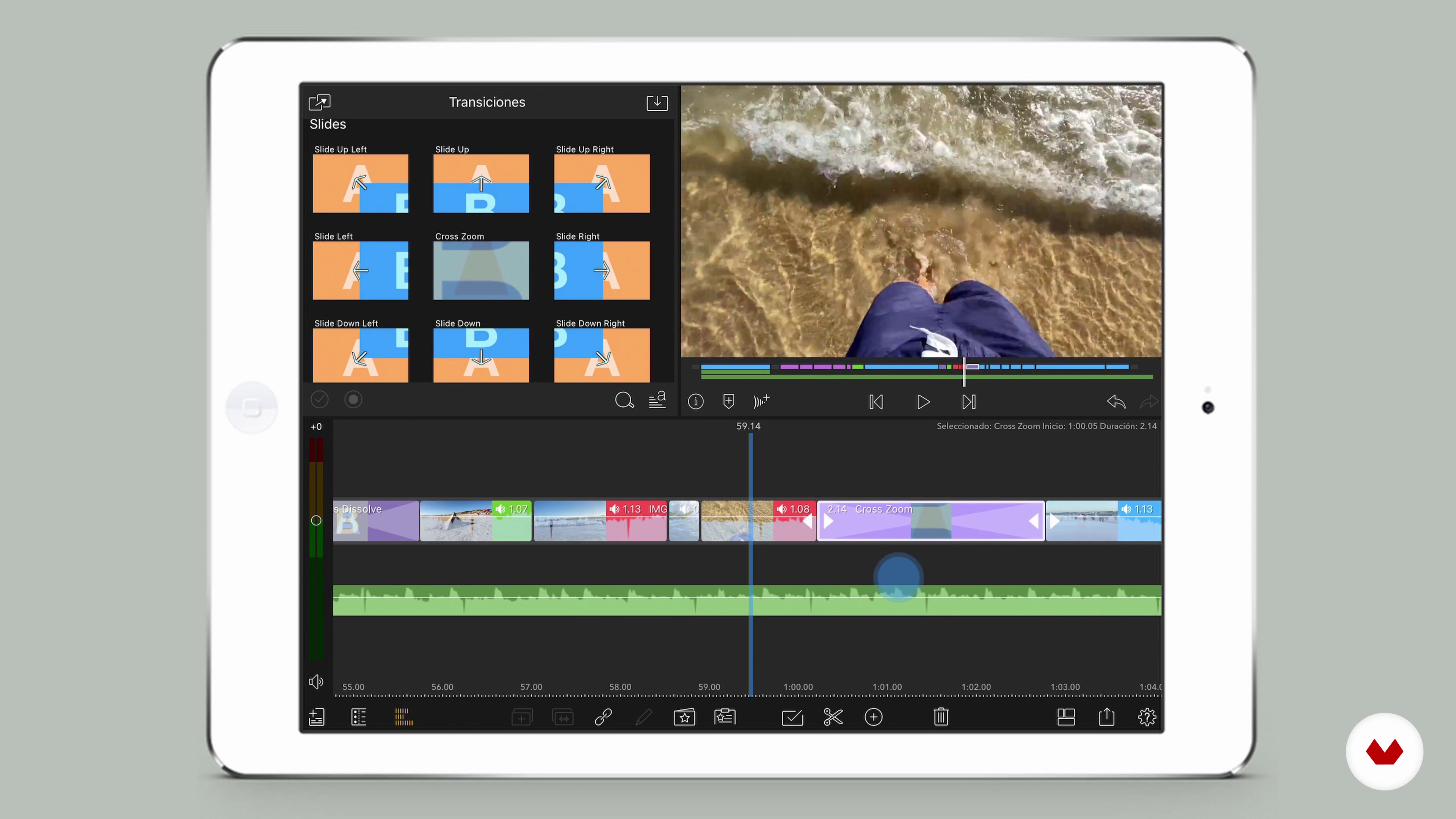Select the Slide Down Left transition
1456x819 pixels.
(360, 356)
